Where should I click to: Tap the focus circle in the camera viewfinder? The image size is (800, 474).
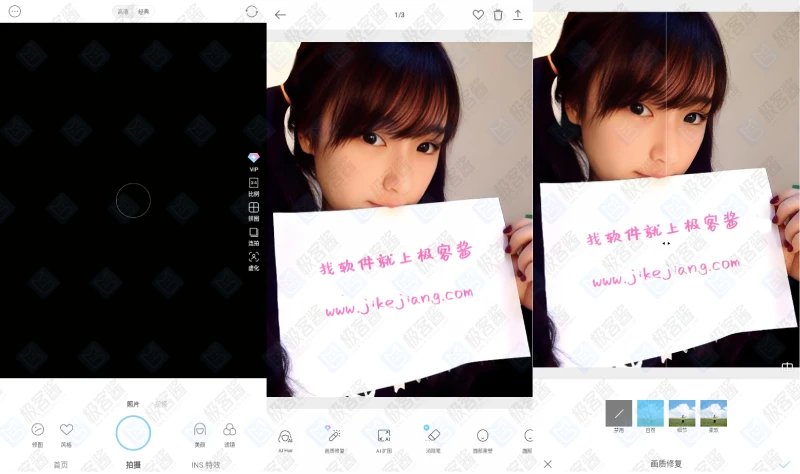point(133,201)
